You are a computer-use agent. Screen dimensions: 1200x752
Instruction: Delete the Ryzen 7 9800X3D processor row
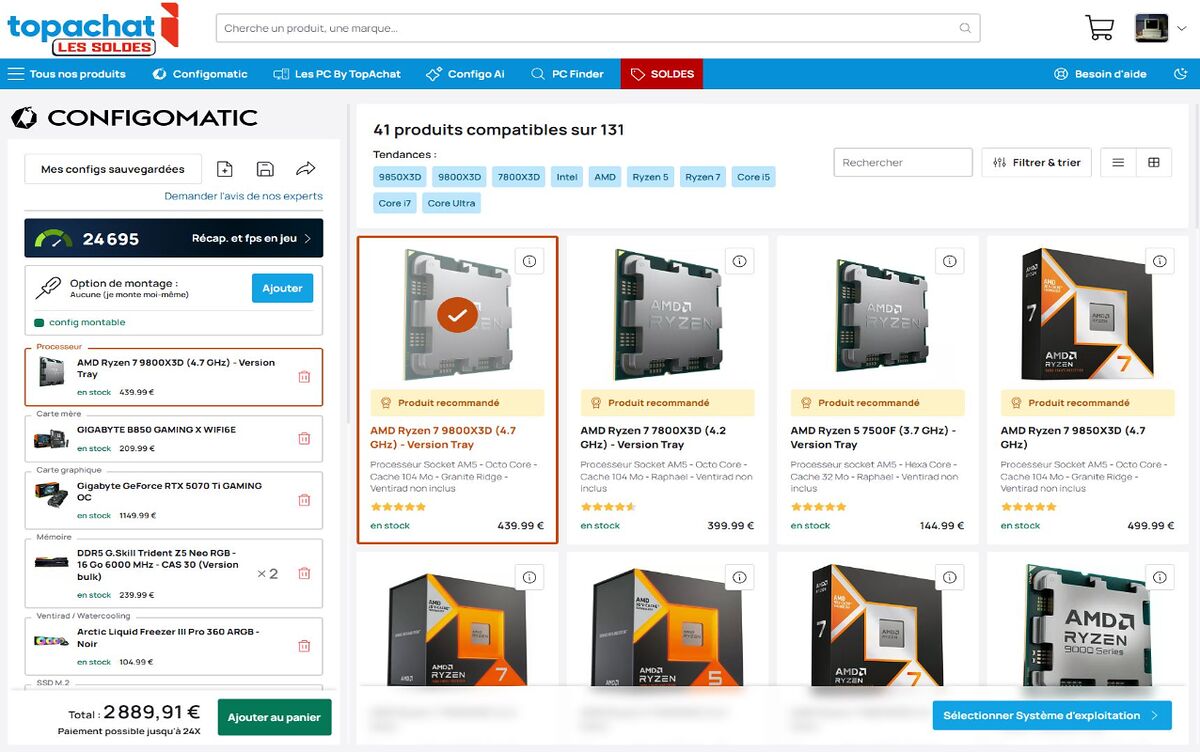[304, 377]
